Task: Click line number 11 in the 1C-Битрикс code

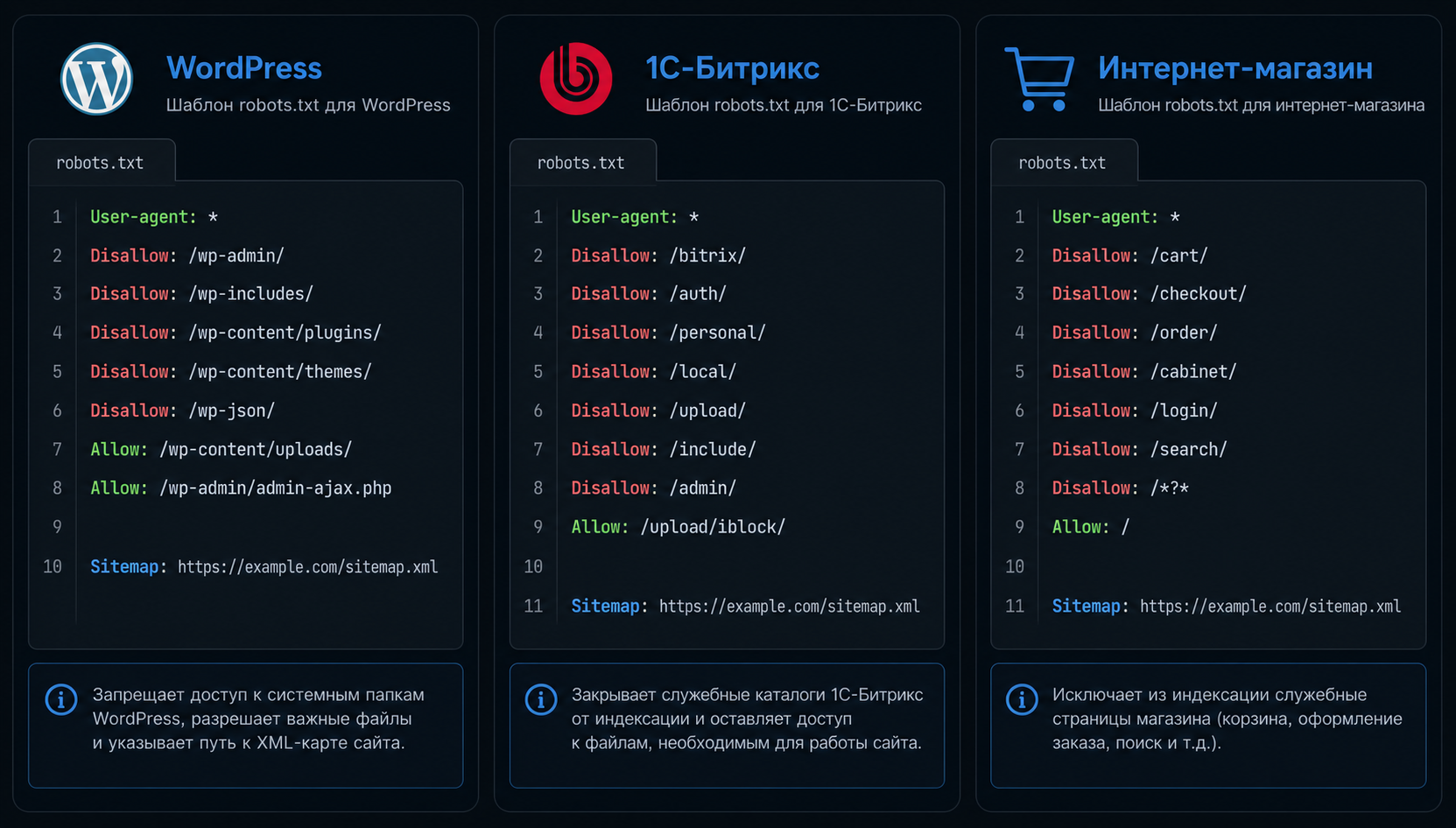Action: point(533,607)
